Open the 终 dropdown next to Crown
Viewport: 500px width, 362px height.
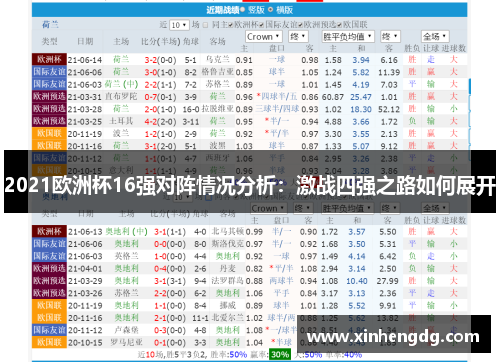click(x=298, y=36)
